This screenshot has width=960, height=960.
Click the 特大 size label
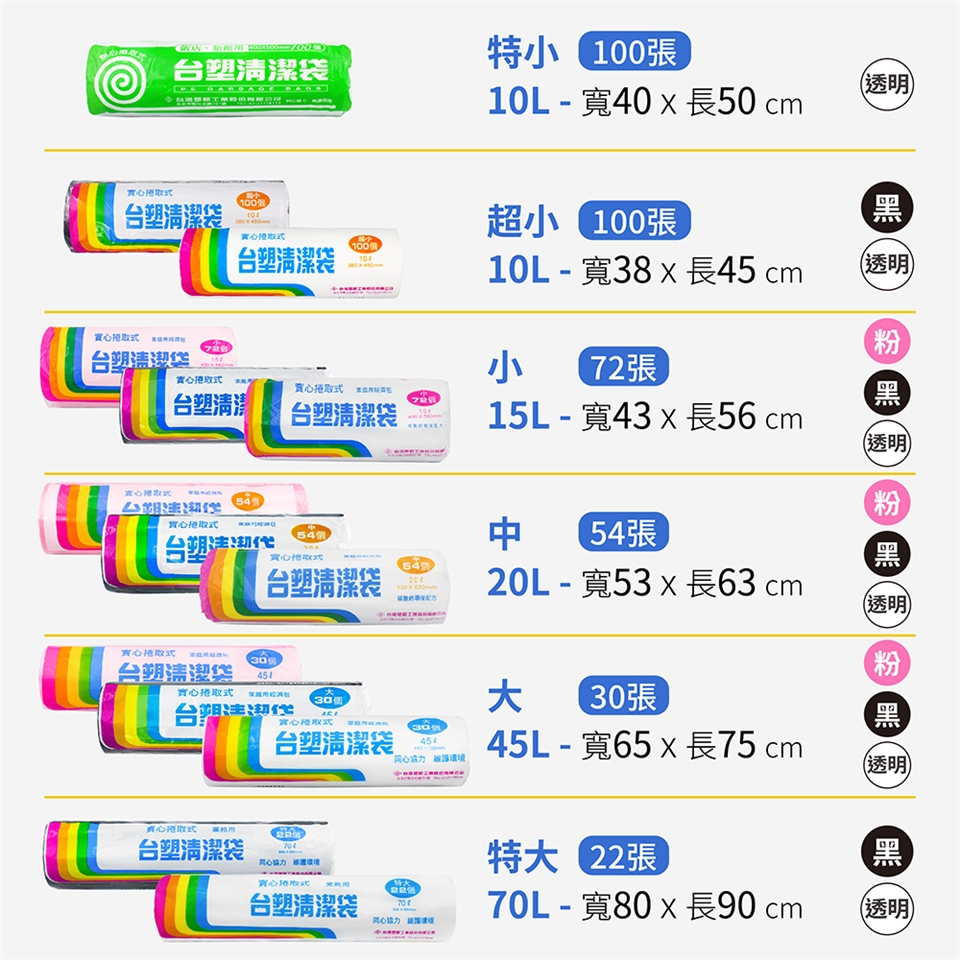pyautogui.click(x=522, y=857)
